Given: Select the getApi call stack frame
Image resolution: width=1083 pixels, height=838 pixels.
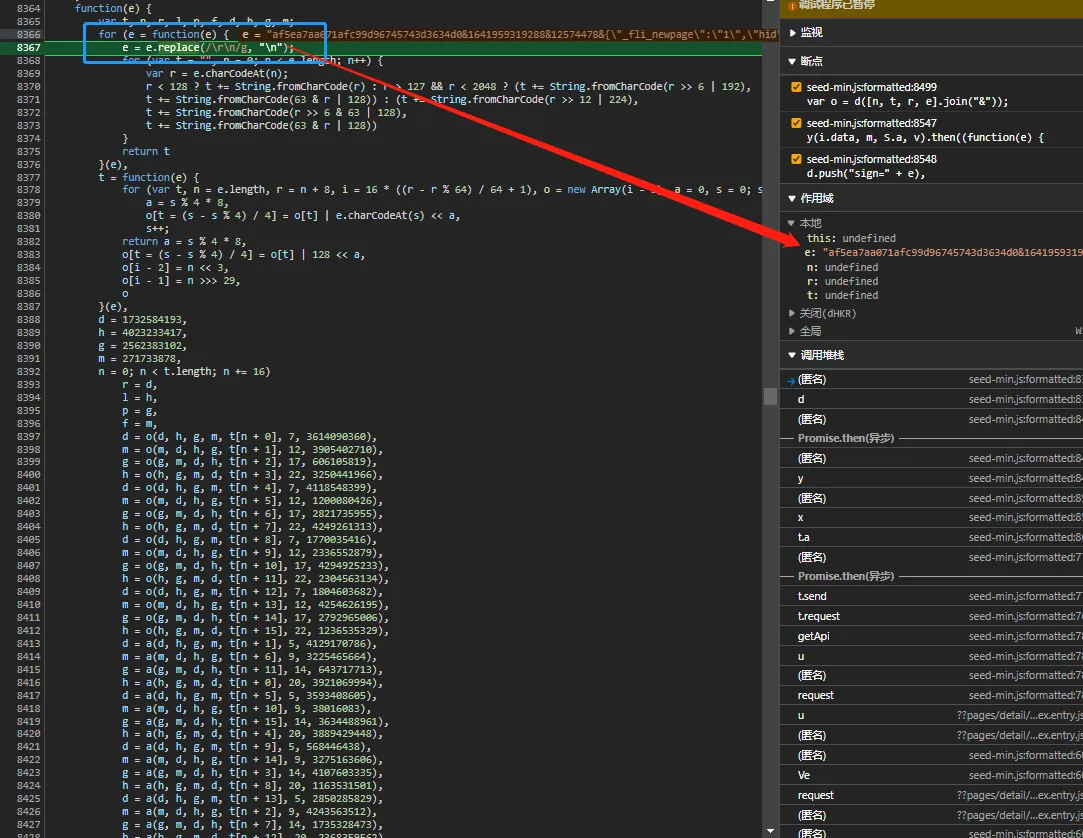Looking at the screenshot, I should (814, 636).
